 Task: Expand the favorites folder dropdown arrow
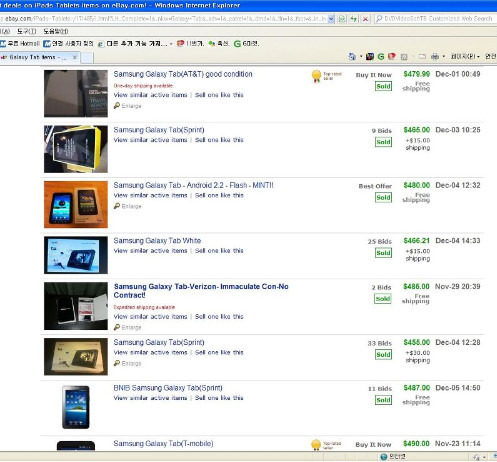click(x=171, y=44)
